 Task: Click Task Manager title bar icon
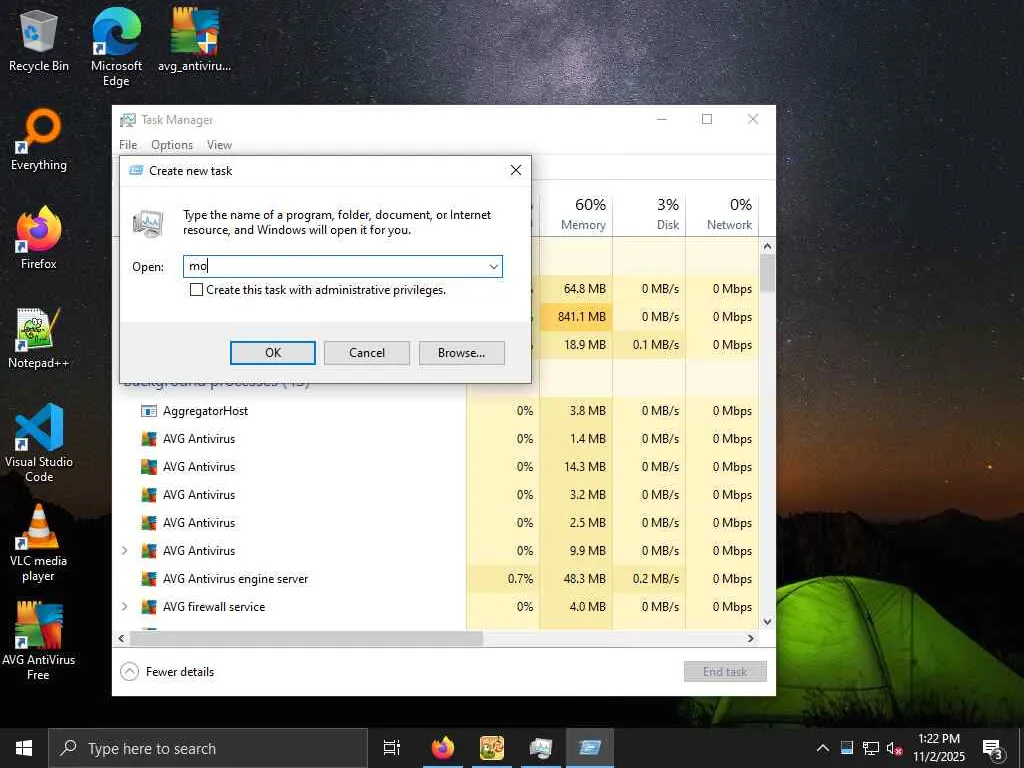tap(127, 120)
